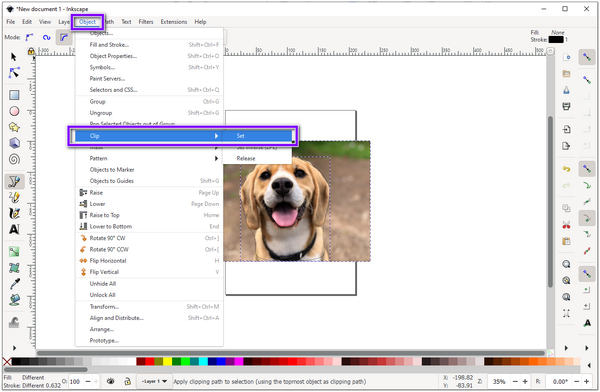Click the opacity value field
Viewport: 600px width, 392px height.
click(76, 381)
